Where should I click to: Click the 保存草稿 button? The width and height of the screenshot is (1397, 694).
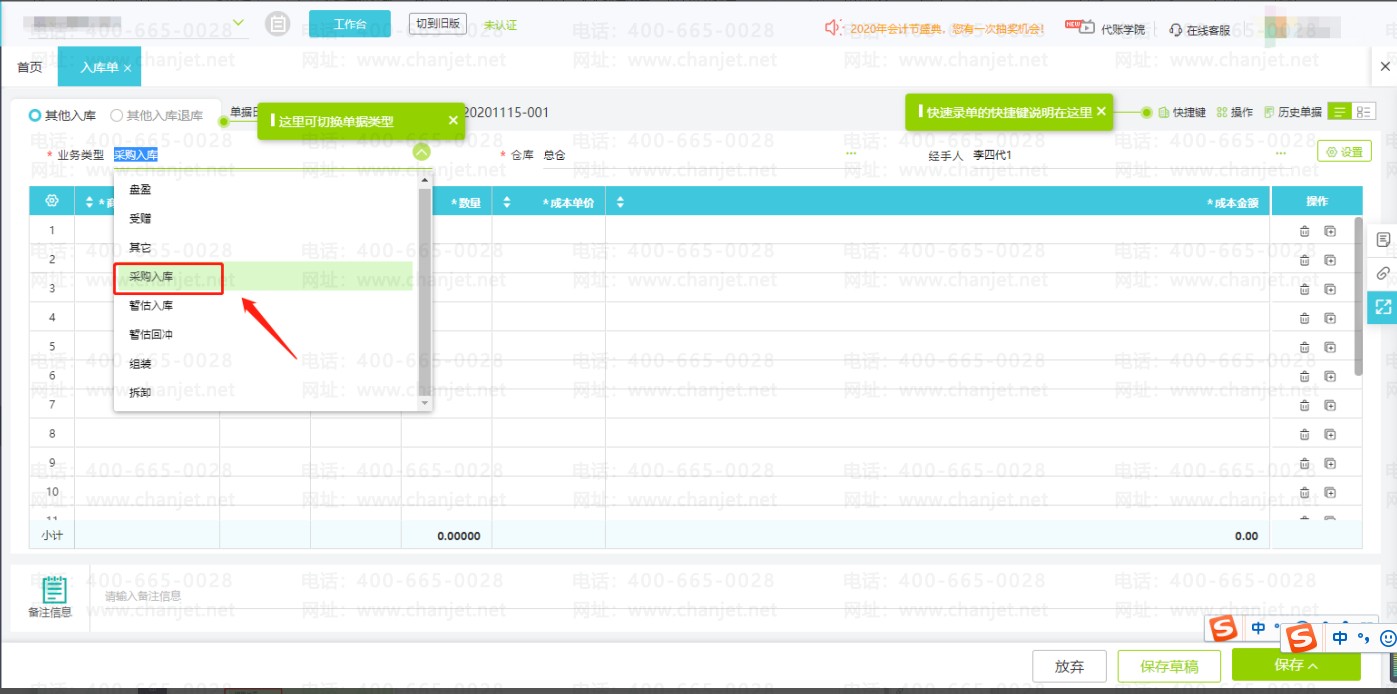coord(1169,666)
